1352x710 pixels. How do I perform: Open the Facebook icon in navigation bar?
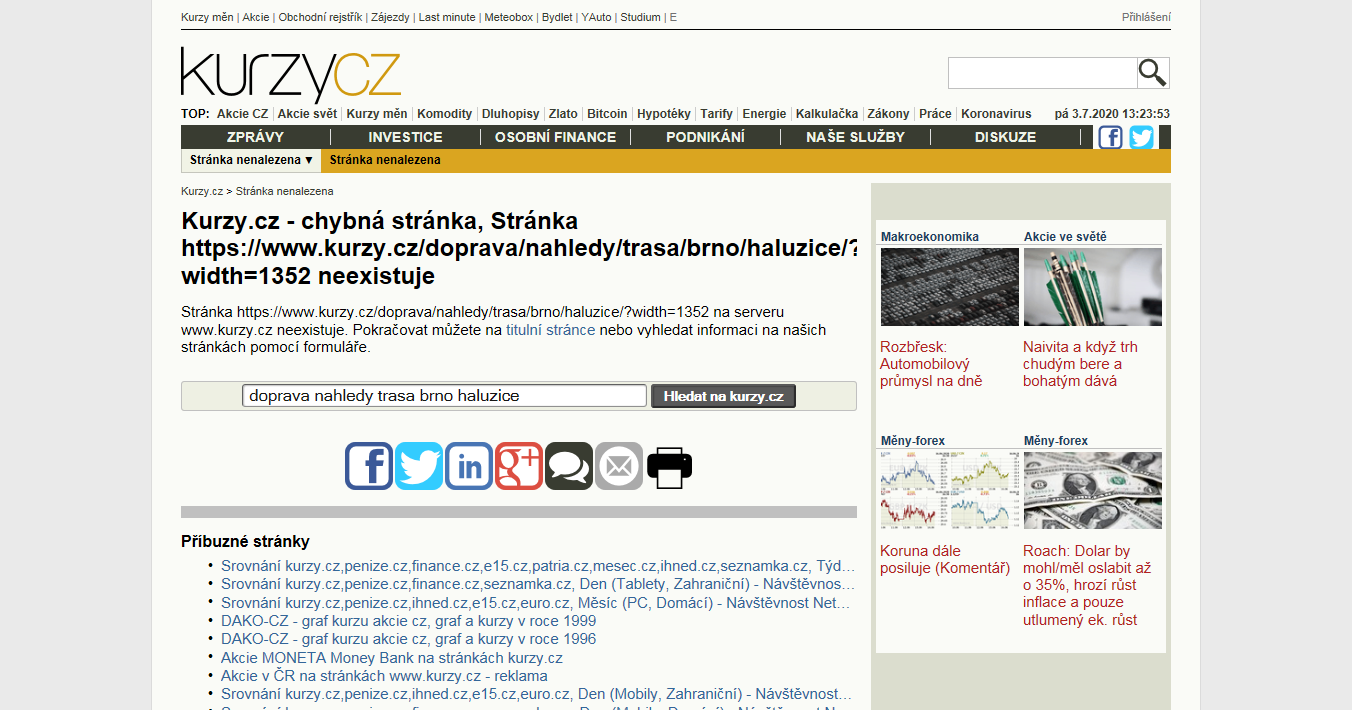[1110, 137]
